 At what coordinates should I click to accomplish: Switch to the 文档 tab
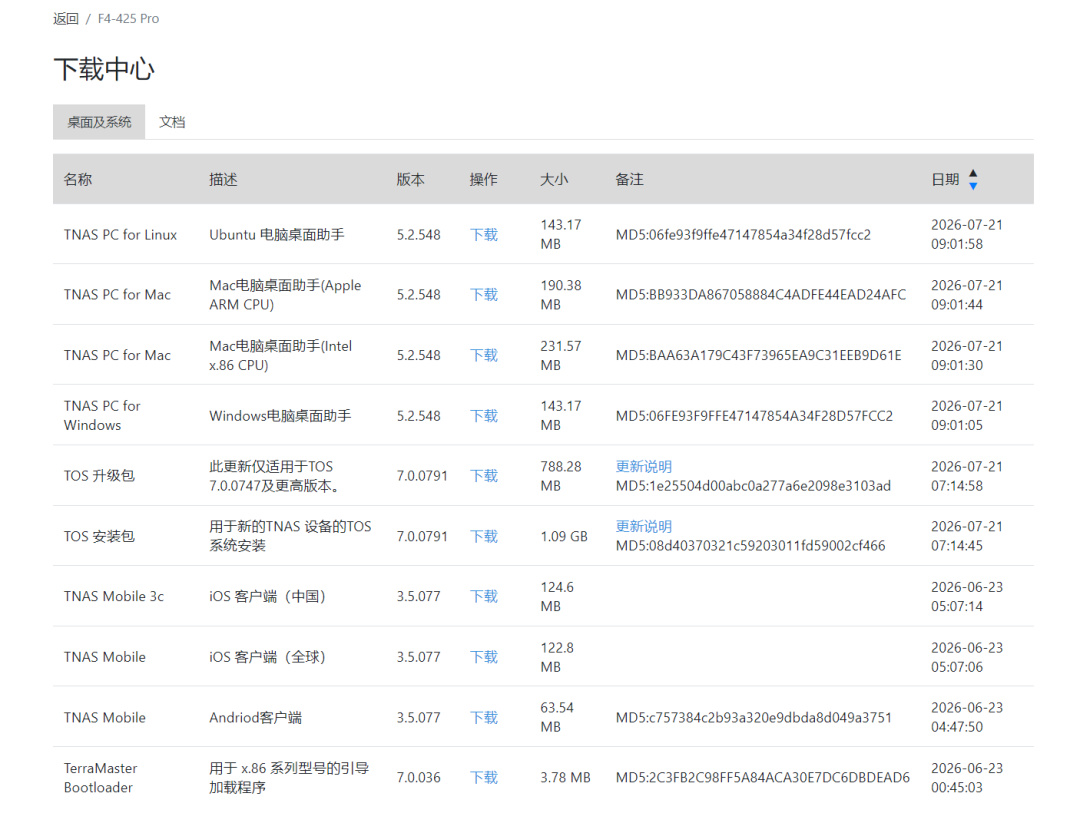click(172, 122)
